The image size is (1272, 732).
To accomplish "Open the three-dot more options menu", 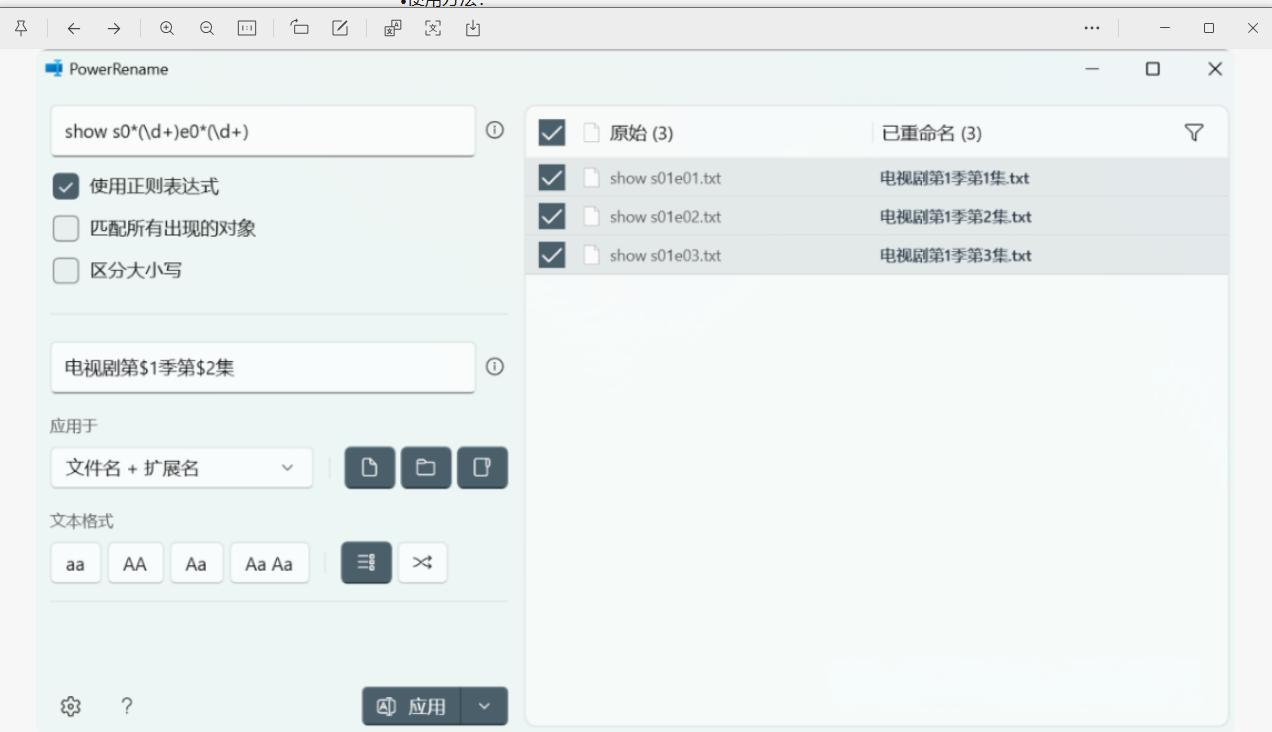I will point(1092,29).
